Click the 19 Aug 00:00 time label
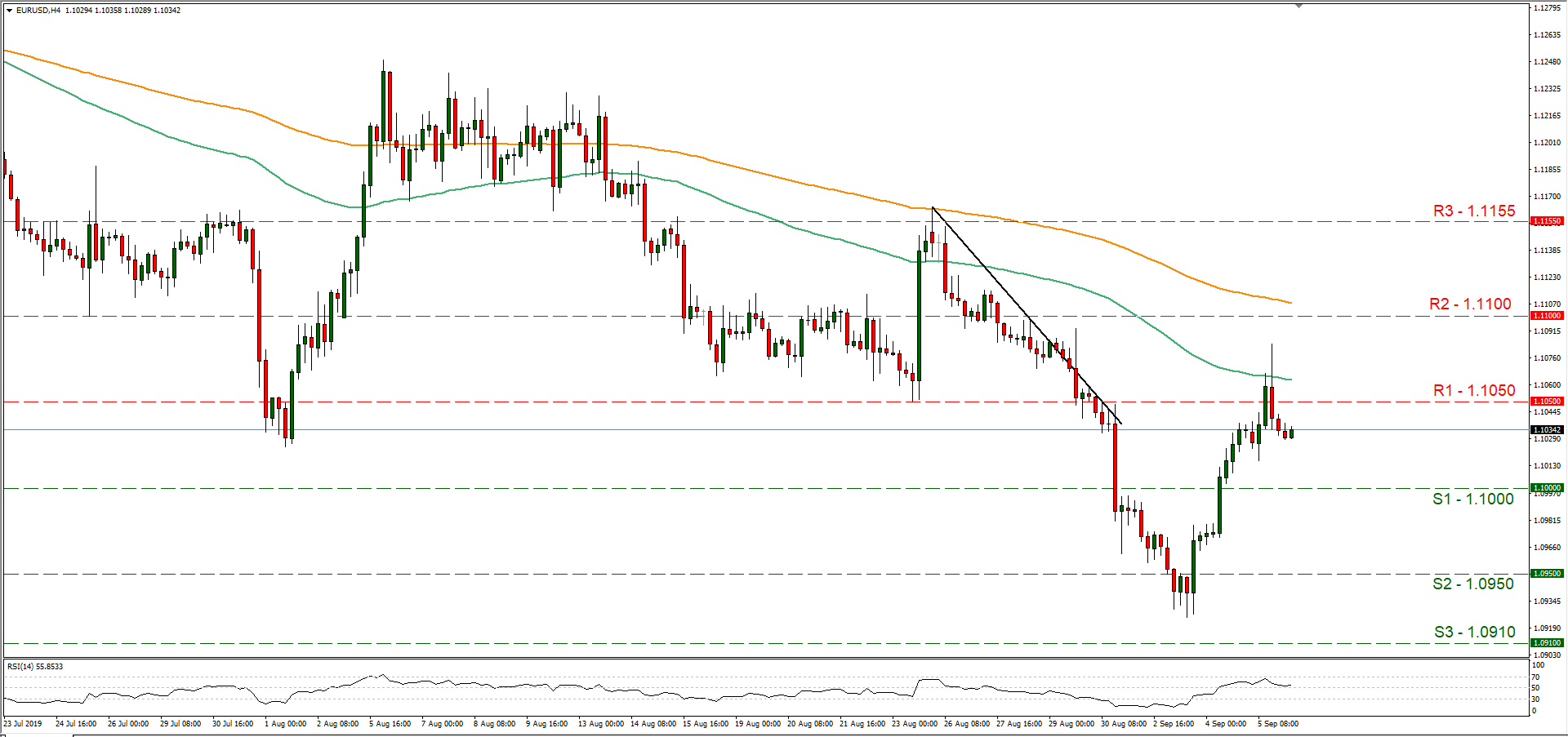The width and height of the screenshot is (1568, 737). pyautogui.click(x=757, y=724)
